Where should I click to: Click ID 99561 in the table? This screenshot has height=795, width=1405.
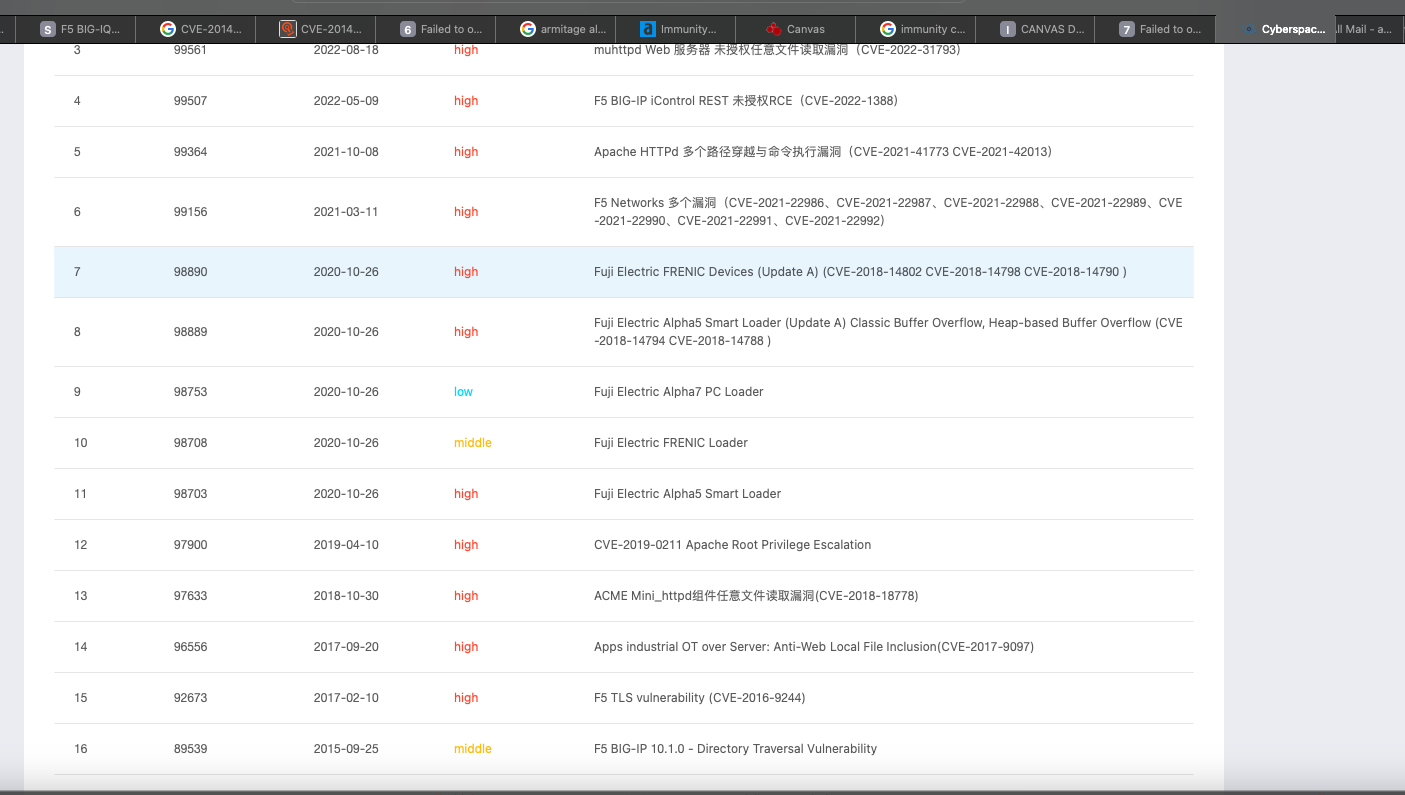pyautogui.click(x=190, y=50)
